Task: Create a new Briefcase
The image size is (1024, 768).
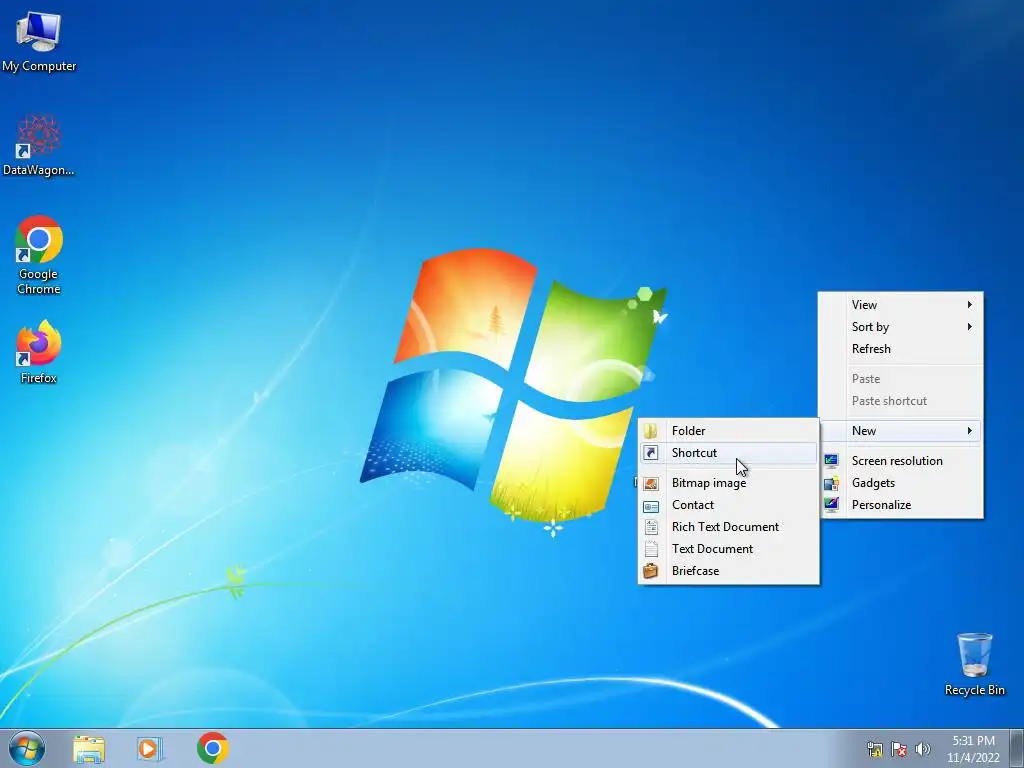Action: click(x=728, y=571)
